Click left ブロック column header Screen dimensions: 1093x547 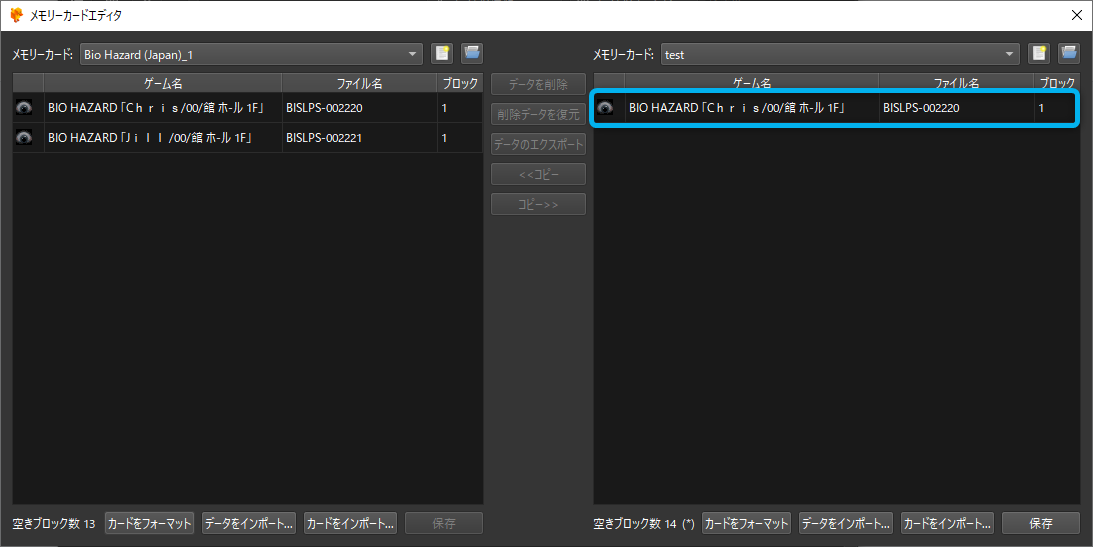pyautogui.click(x=460, y=83)
